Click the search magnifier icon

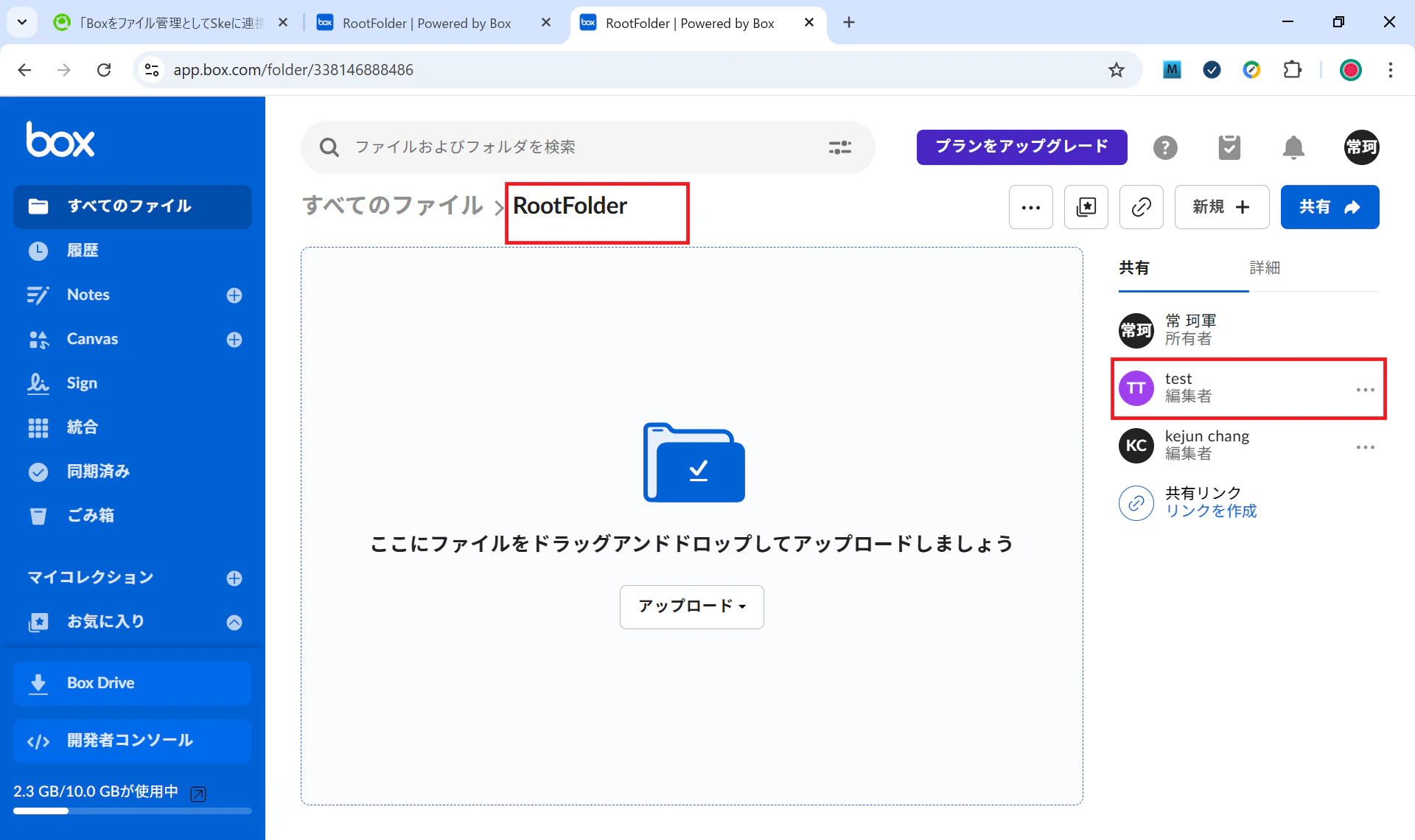(x=329, y=147)
